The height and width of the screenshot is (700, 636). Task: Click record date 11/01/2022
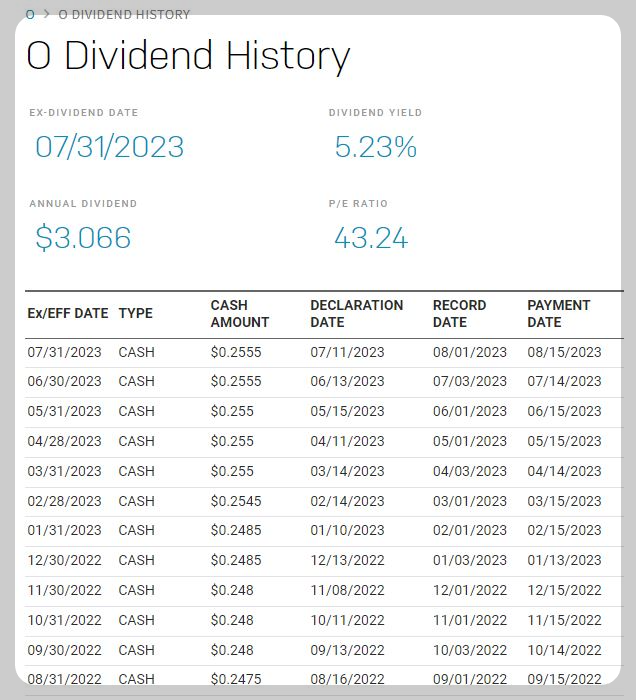[470, 620]
